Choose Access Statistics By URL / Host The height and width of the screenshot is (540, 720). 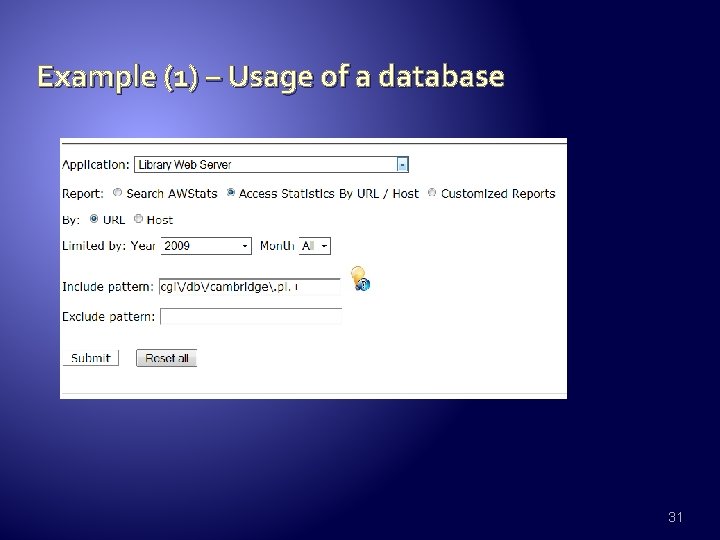tap(231, 193)
